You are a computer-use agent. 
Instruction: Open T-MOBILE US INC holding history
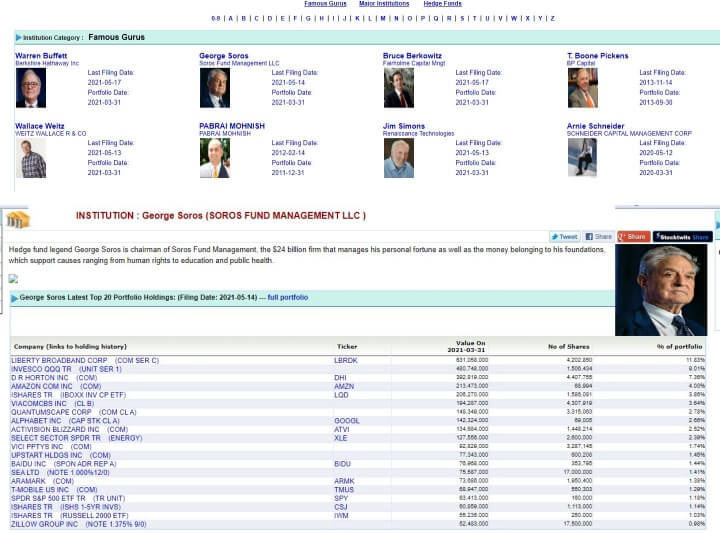54,490
